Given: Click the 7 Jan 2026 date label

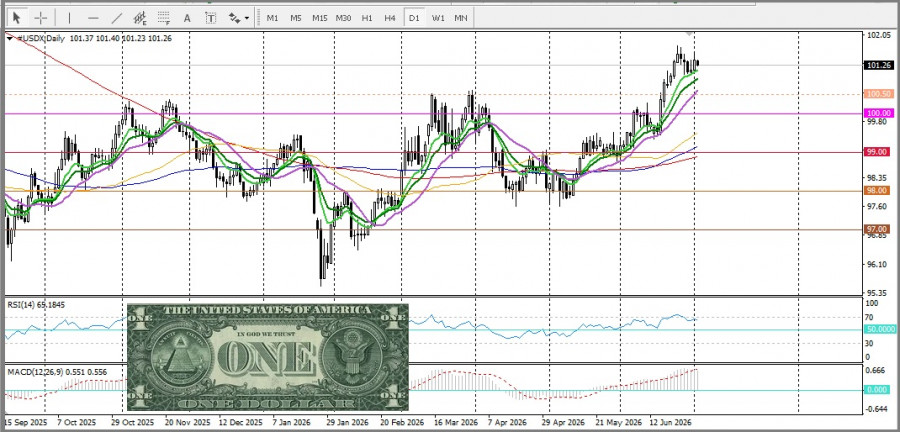Looking at the screenshot, I should pos(293,421).
